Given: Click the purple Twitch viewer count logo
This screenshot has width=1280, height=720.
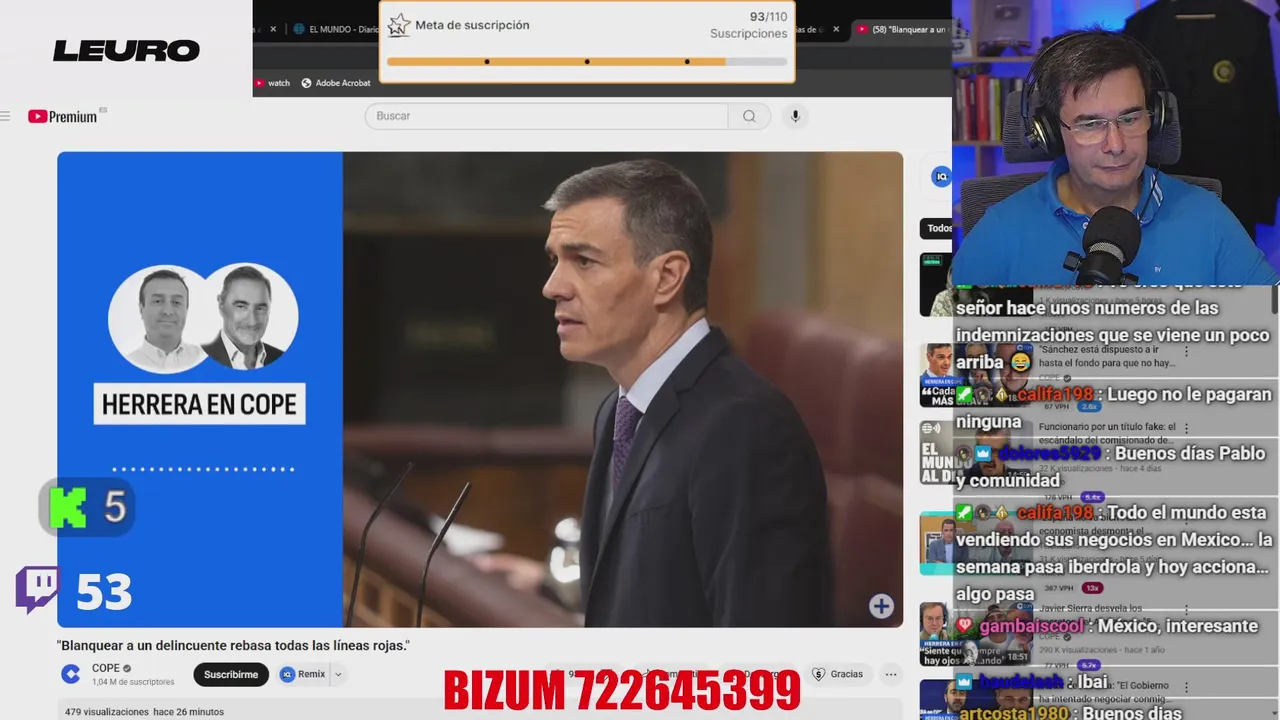Looking at the screenshot, I should click(x=38, y=589).
